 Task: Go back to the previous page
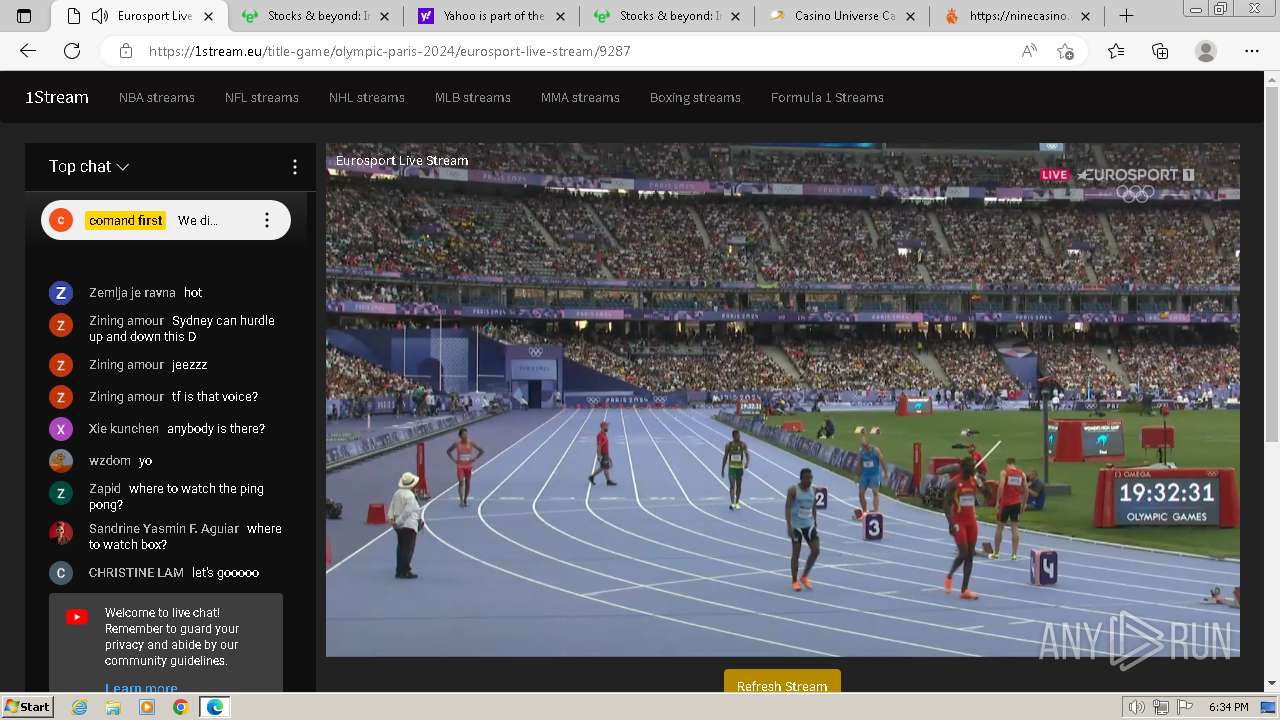click(x=27, y=51)
